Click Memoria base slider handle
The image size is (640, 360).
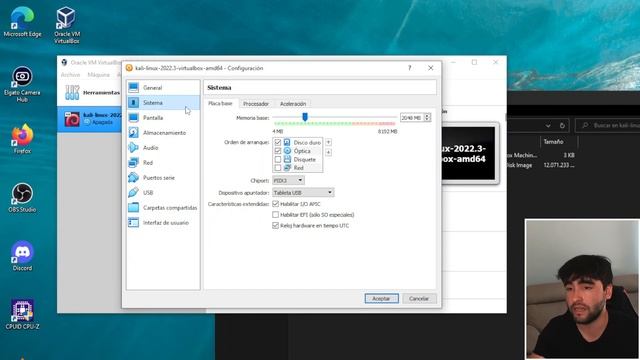tap(305, 117)
